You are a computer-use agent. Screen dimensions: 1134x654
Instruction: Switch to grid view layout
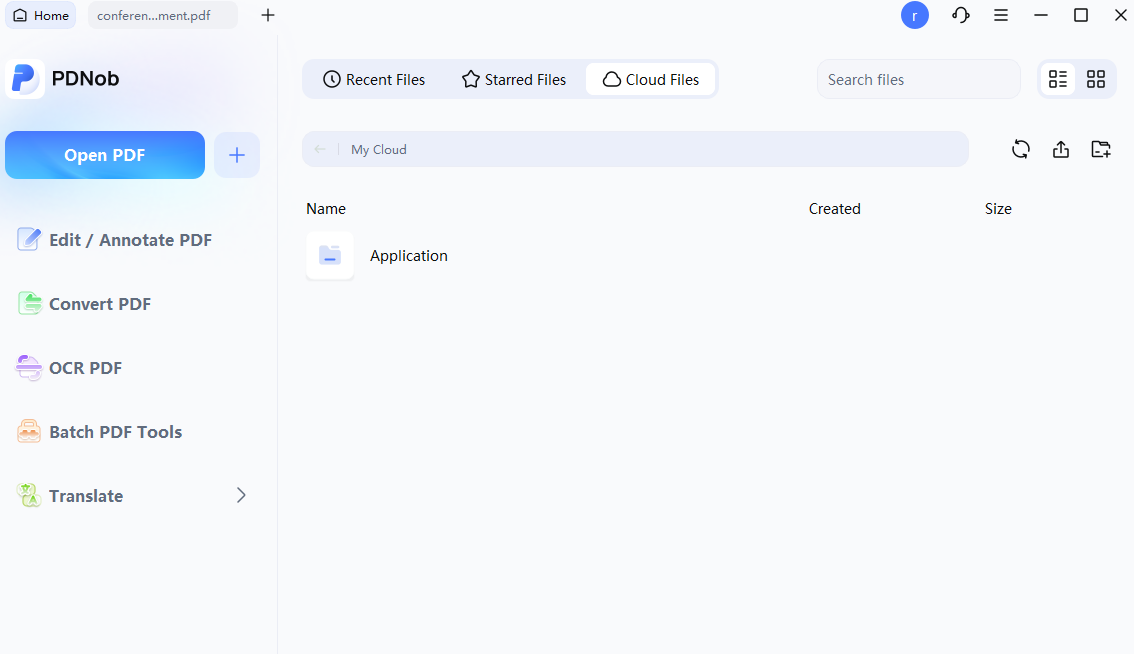(1096, 79)
